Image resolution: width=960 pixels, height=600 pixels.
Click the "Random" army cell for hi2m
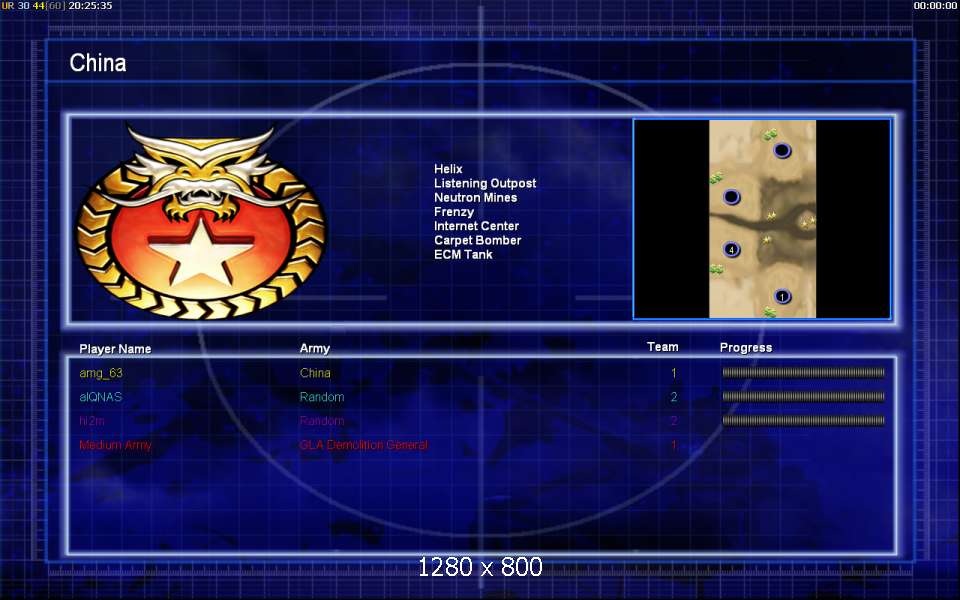(x=321, y=421)
